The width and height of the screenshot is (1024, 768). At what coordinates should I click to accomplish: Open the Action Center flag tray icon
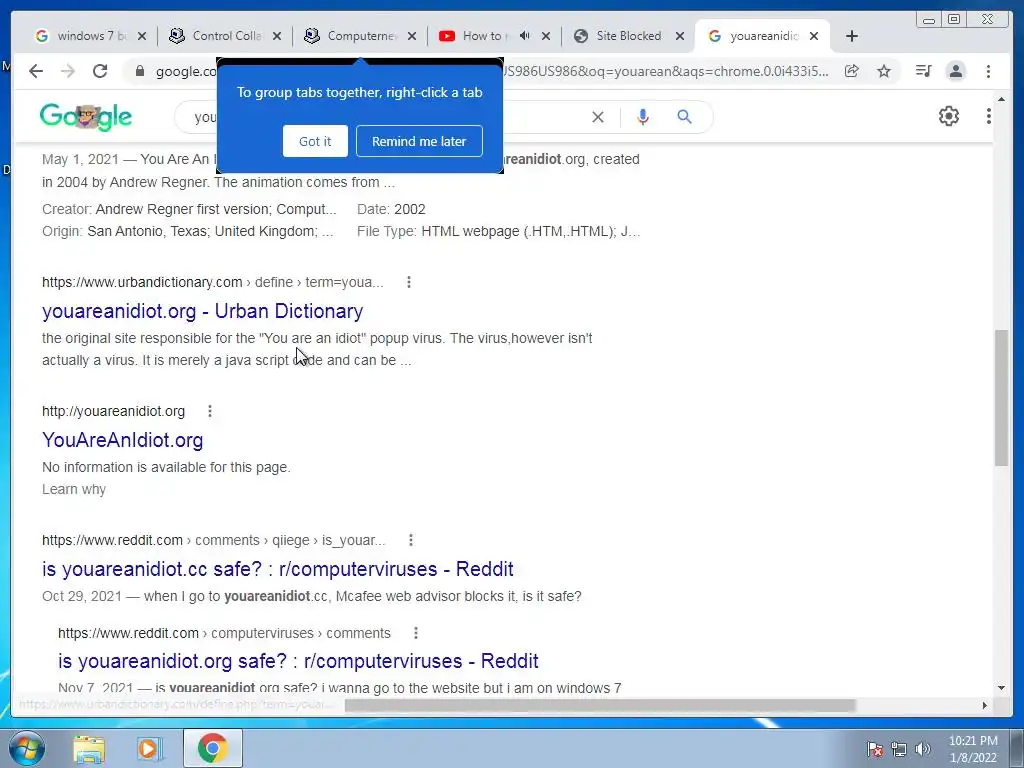tap(874, 749)
